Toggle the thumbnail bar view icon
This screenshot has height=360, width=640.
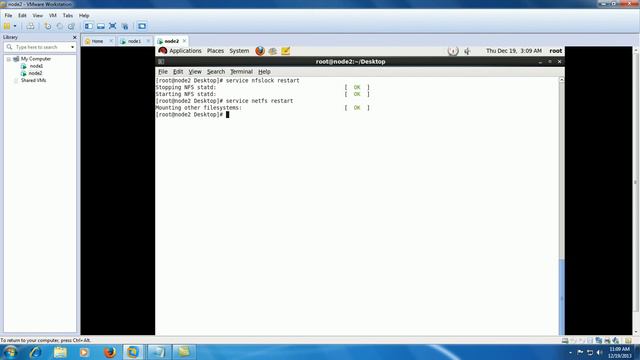coord(100,26)
